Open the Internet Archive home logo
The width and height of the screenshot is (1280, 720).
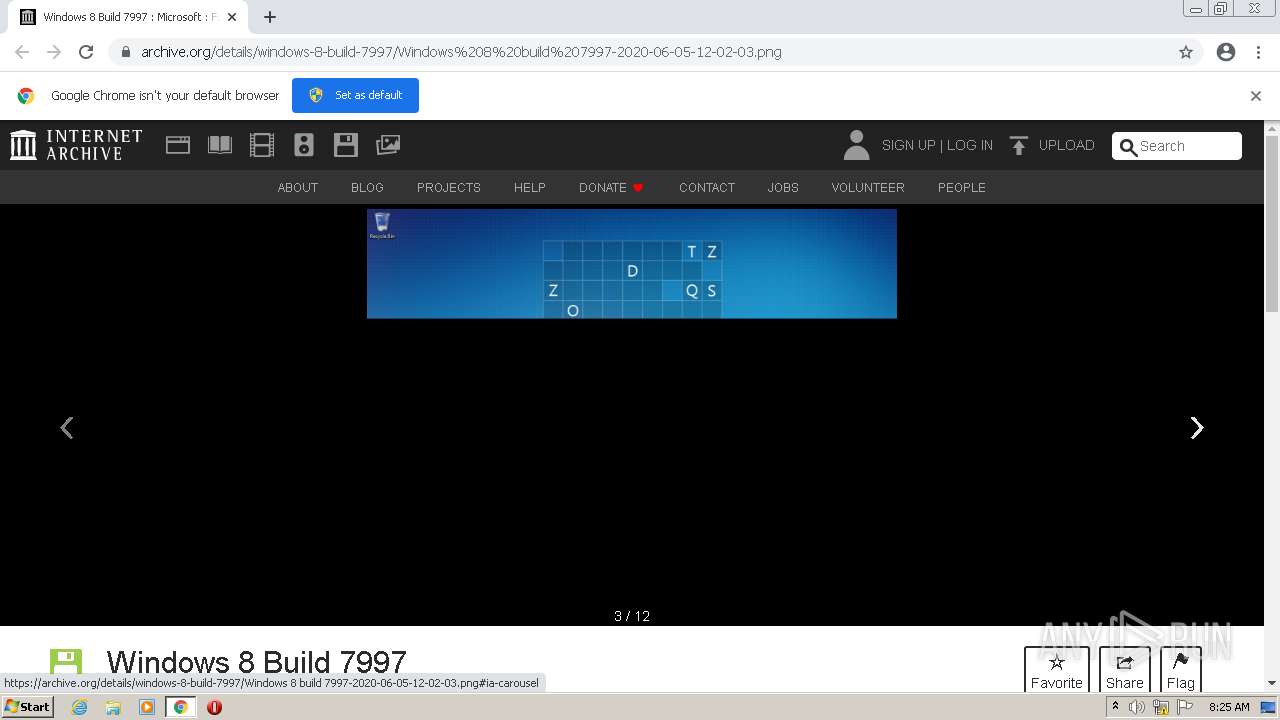pos(76,145)
